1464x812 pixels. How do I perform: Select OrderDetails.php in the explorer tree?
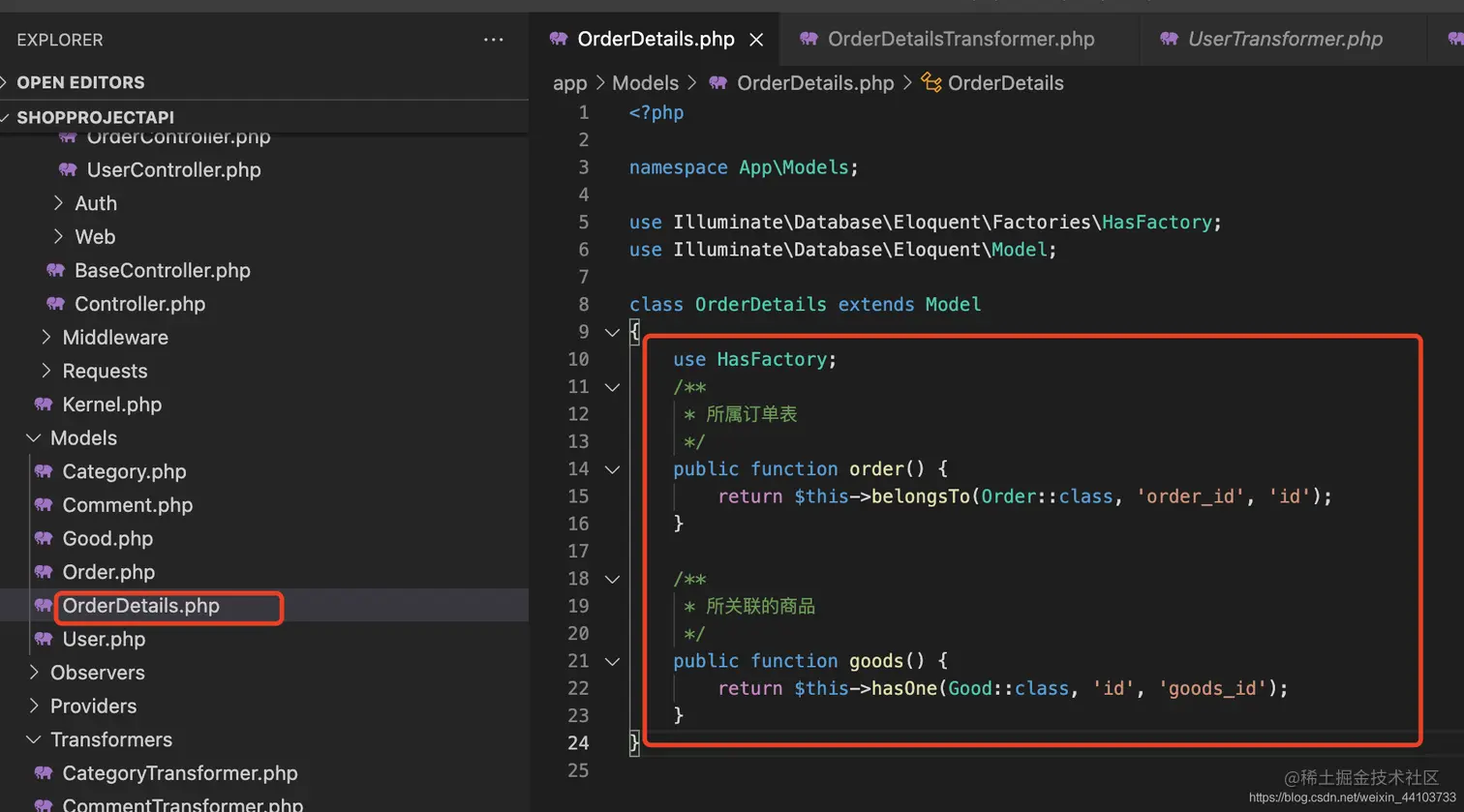(x=140, y=606)
